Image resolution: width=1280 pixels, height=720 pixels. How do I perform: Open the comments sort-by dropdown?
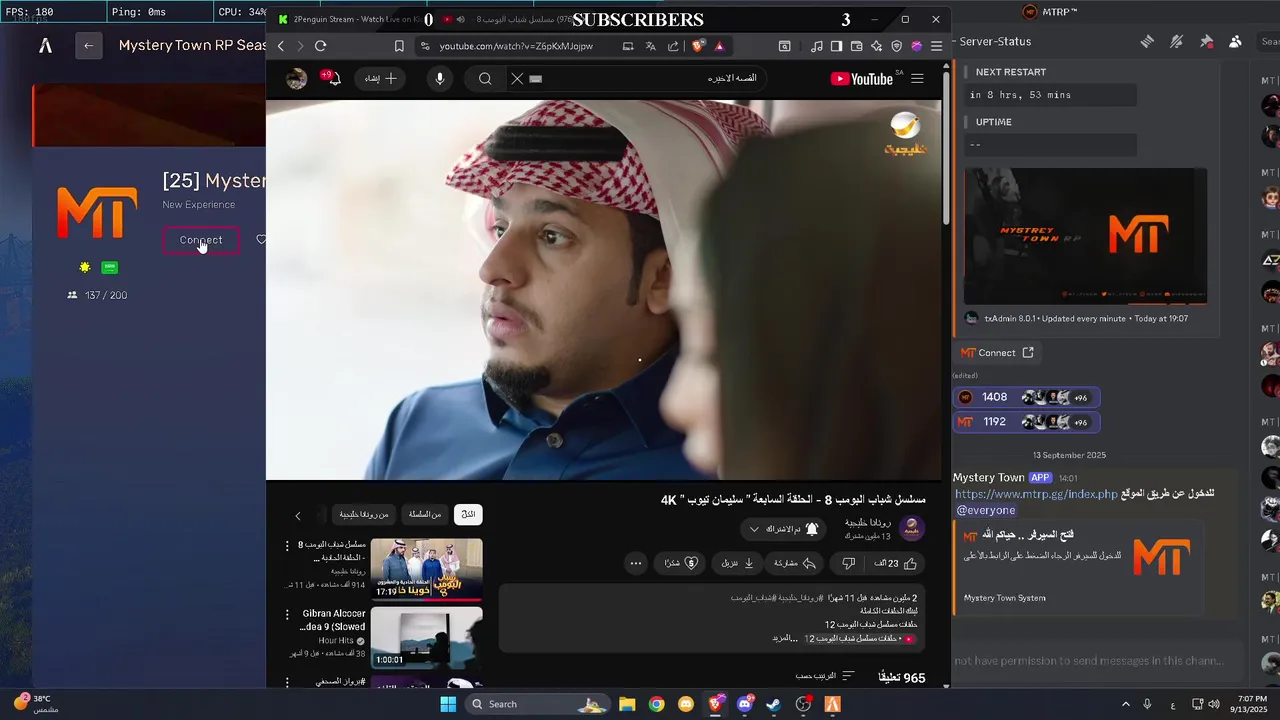(x=825, y=676)
